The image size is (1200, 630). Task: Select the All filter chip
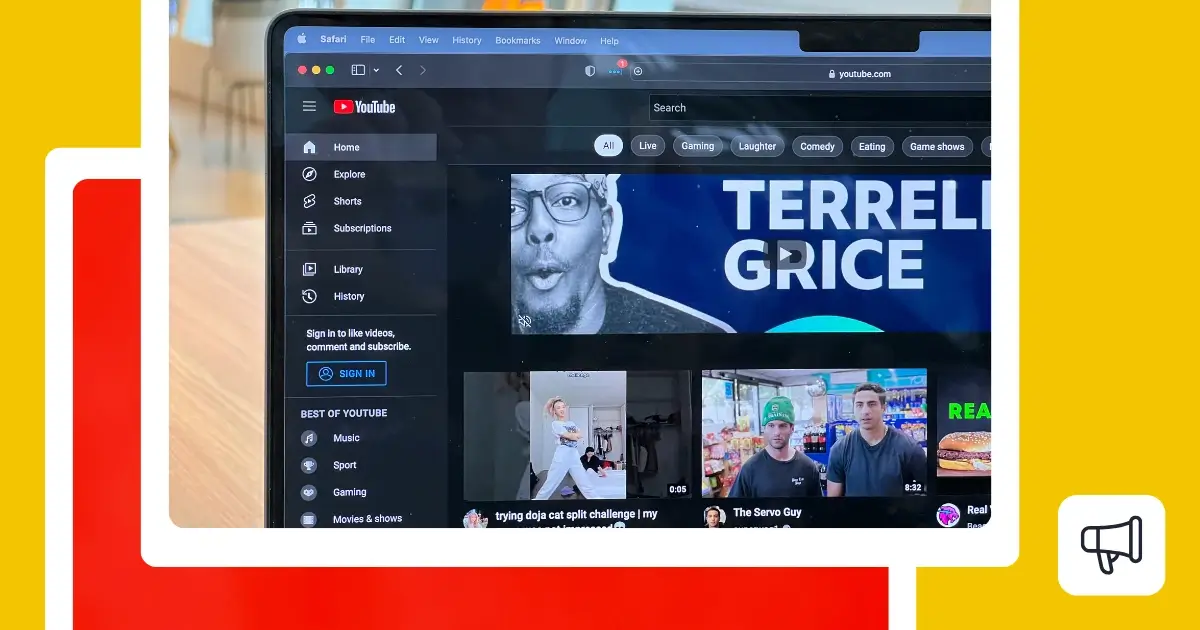608,146
